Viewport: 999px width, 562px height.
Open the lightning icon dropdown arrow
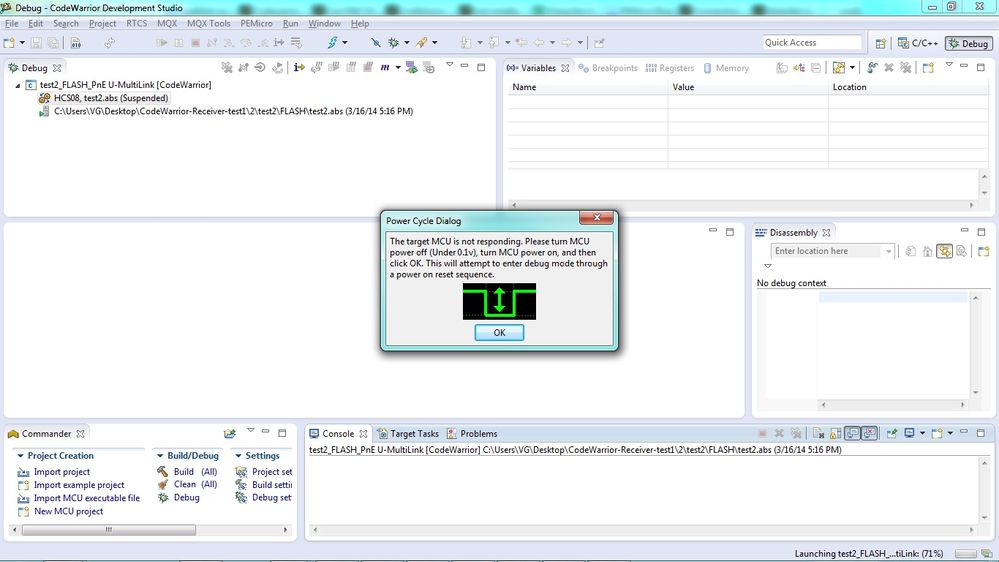click(345, 43)
